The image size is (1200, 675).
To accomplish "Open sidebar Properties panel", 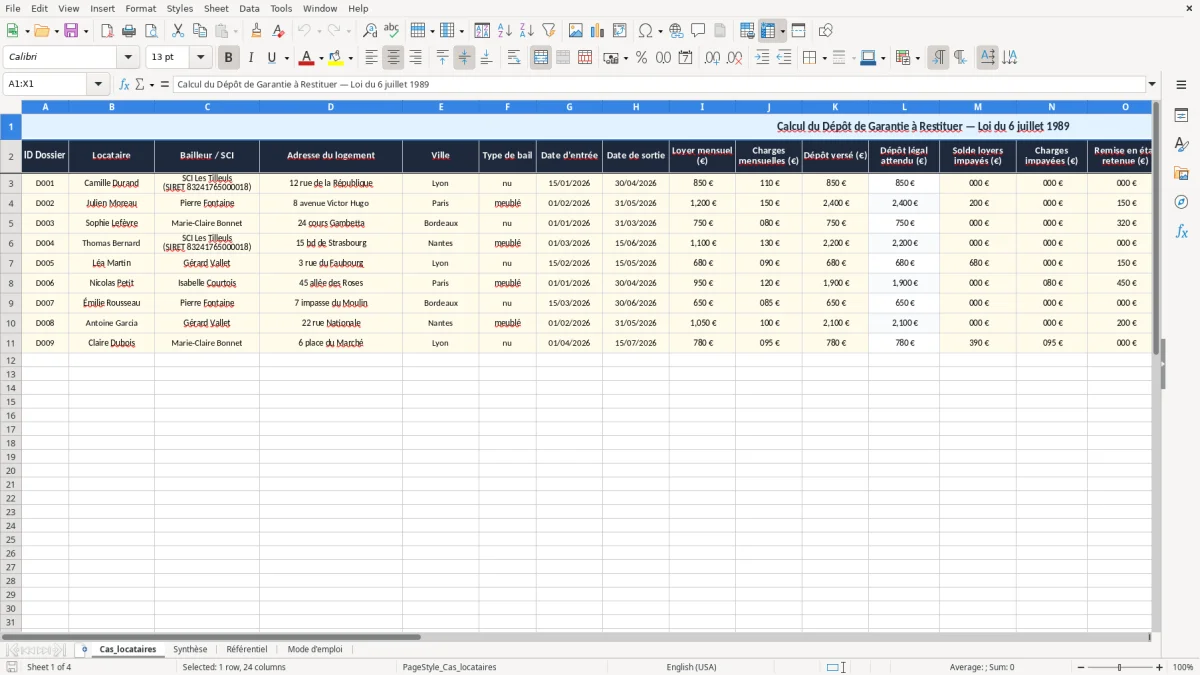I will click(1181, 116).
